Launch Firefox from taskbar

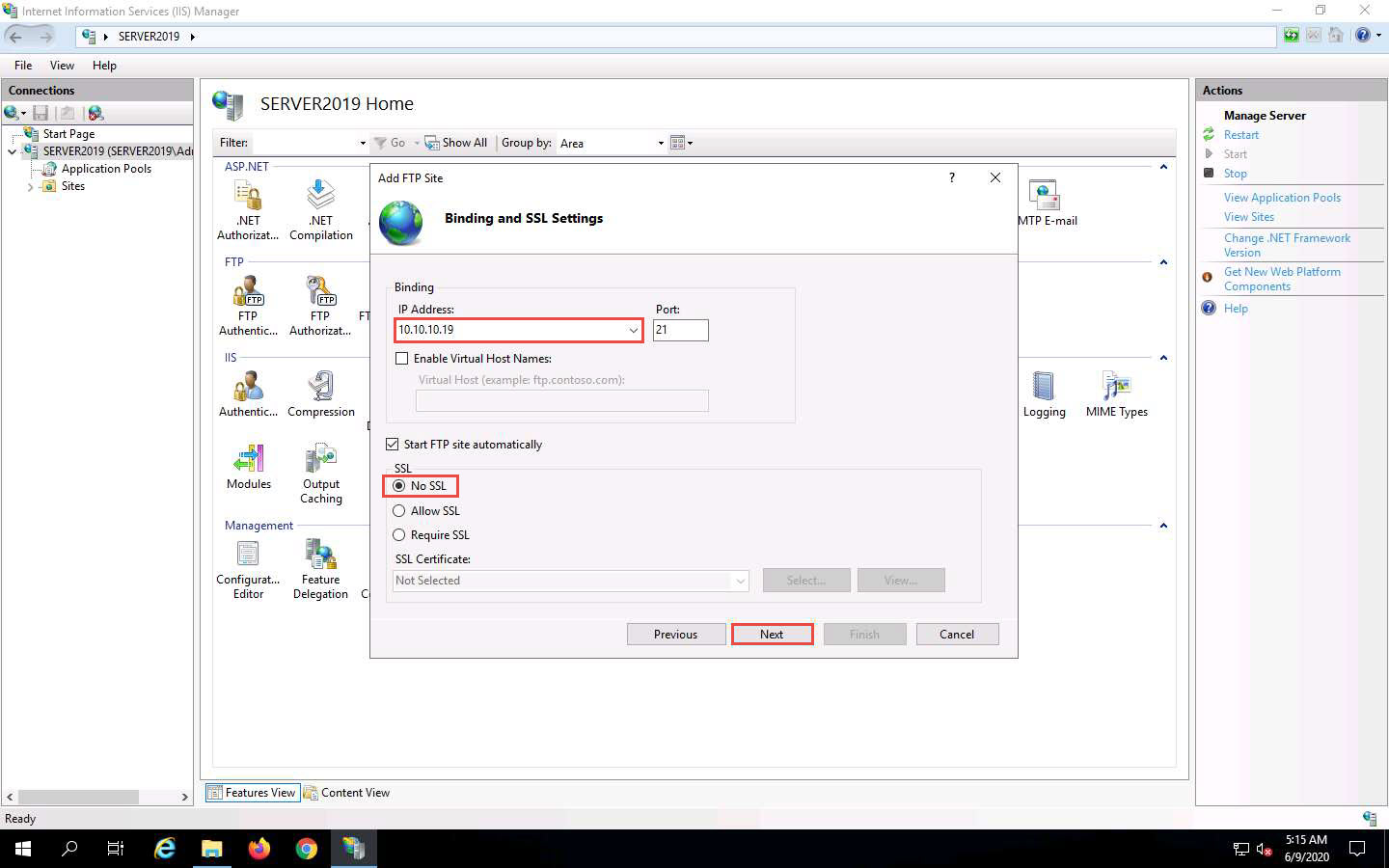(x=259, y=849)
